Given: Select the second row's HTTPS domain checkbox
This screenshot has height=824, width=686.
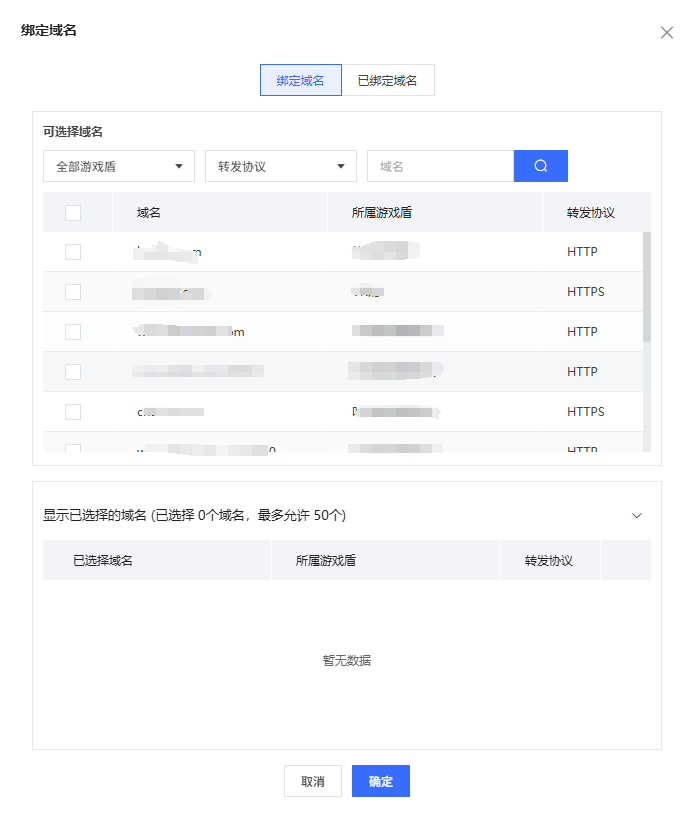Looking at the screenshot, I should point(73,292).
